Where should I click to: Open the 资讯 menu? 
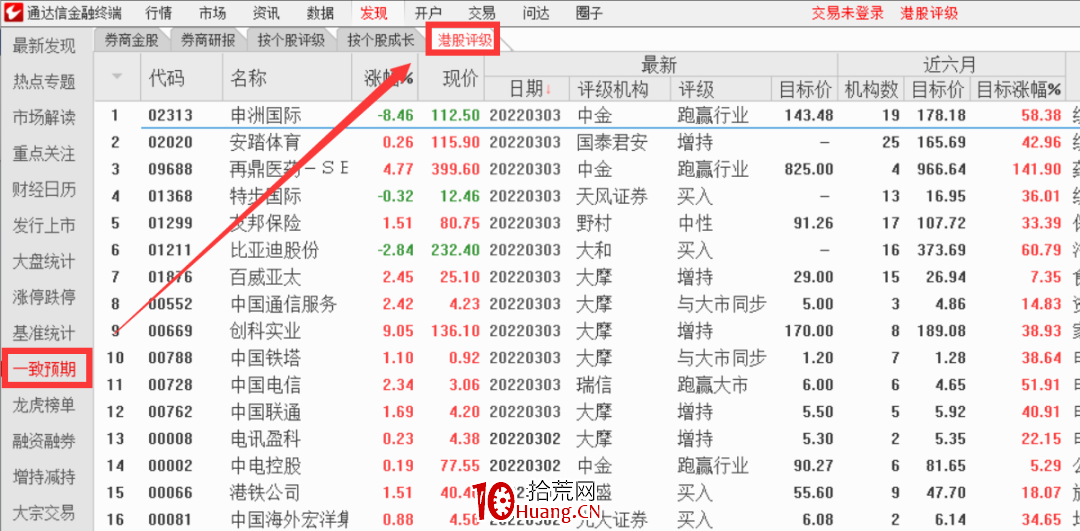266,12
